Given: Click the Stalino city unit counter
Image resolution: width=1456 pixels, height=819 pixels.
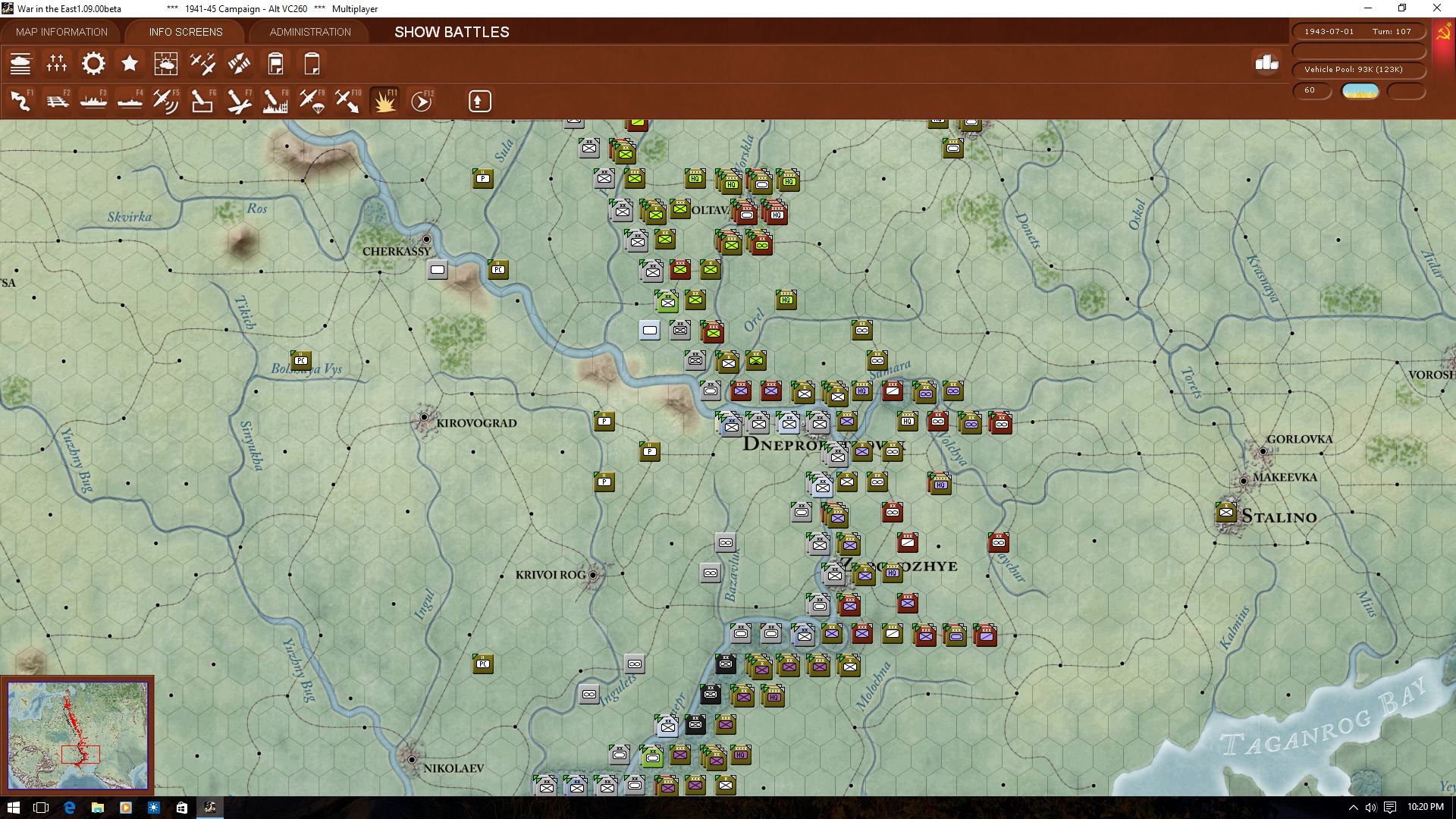Looking at the screenshot, I should [1226, 513].
